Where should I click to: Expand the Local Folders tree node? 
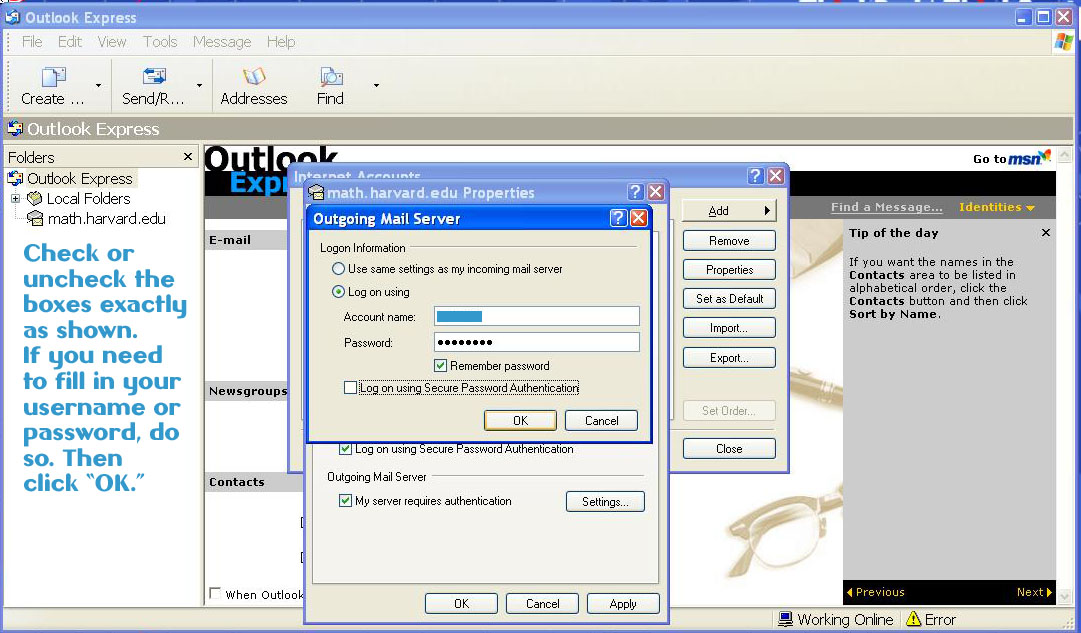[x=16, y=199]
